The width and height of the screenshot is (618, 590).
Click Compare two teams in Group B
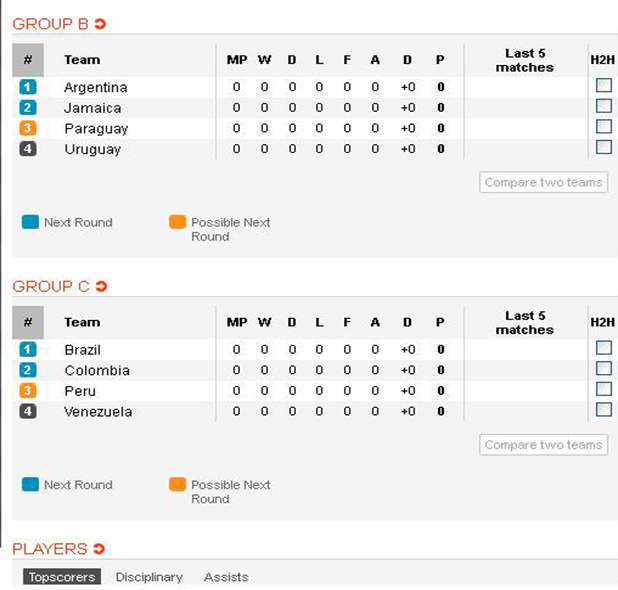[x=544, y=182]
